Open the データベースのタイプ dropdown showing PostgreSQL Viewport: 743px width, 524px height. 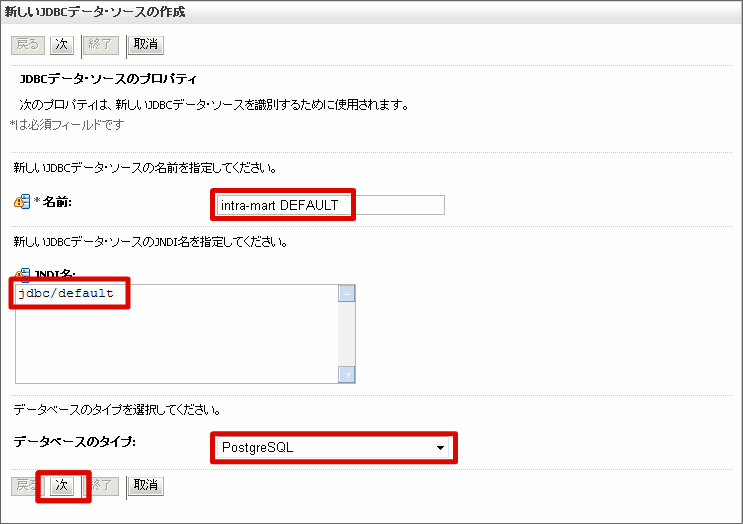pyautogui.click(x=333, y=448)
